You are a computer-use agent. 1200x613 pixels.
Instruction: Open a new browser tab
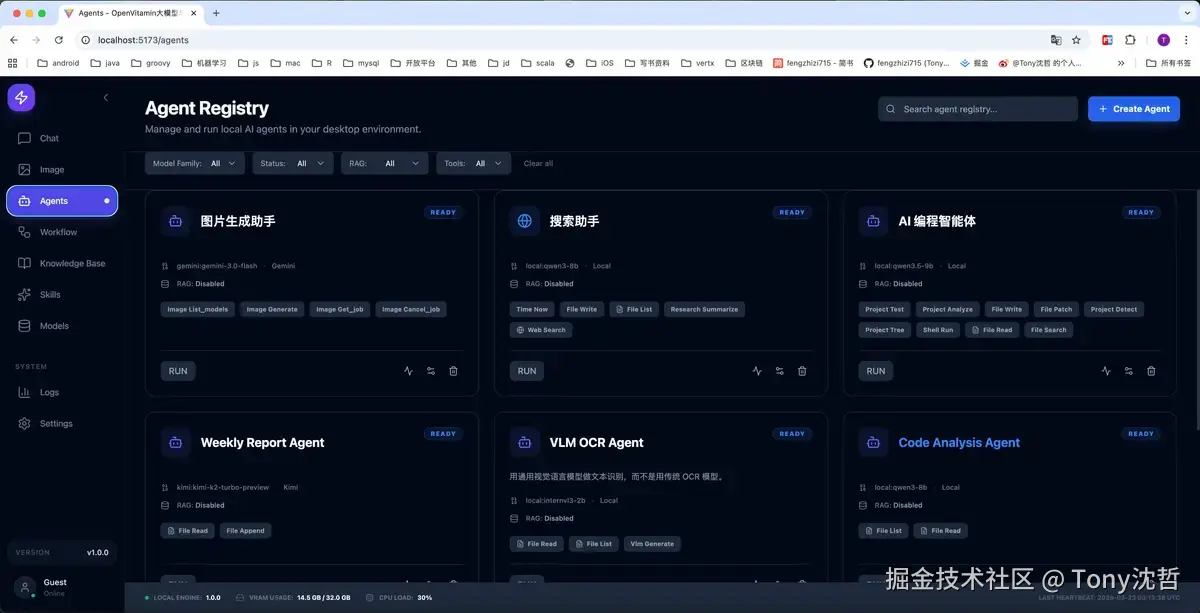coord(216,13)
